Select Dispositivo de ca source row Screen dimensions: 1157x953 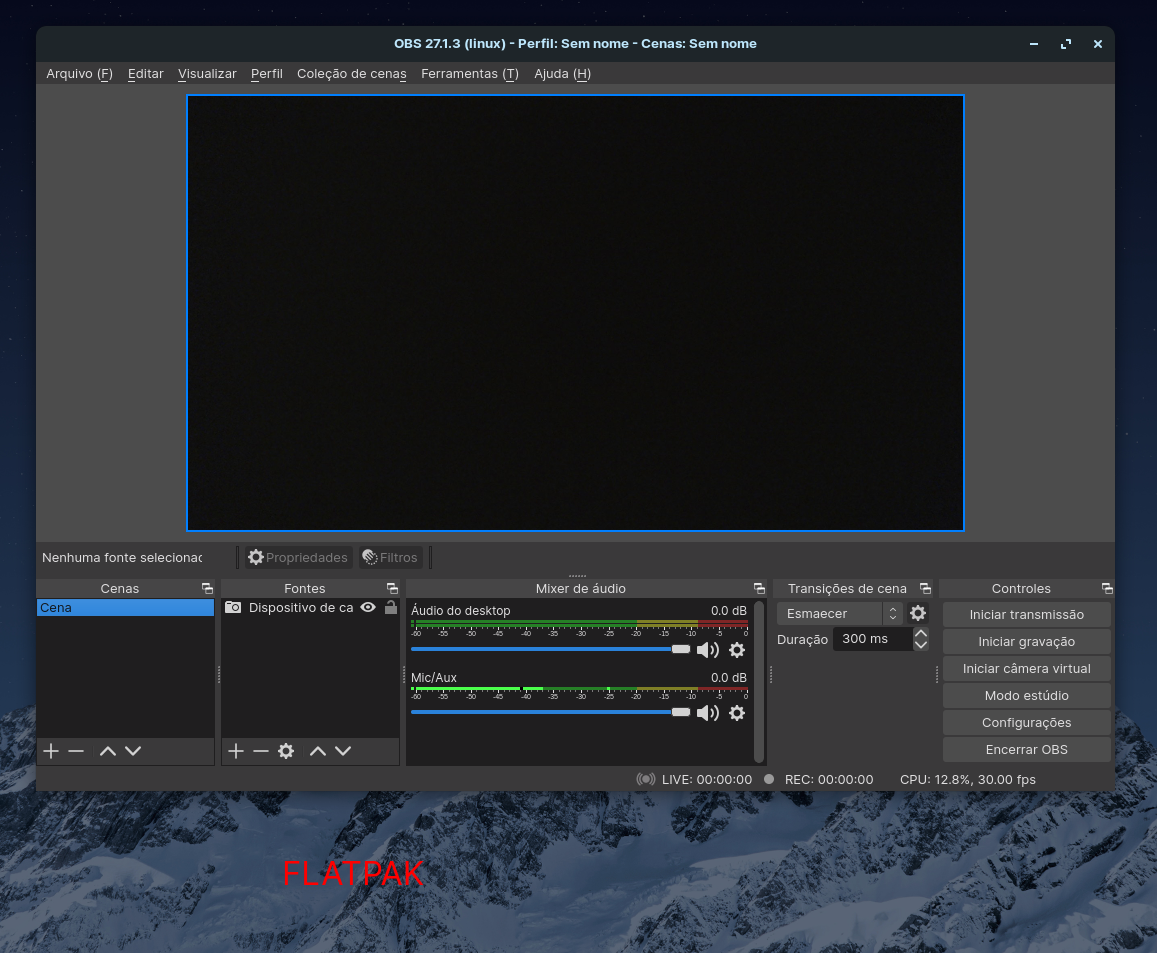point(310,608)
